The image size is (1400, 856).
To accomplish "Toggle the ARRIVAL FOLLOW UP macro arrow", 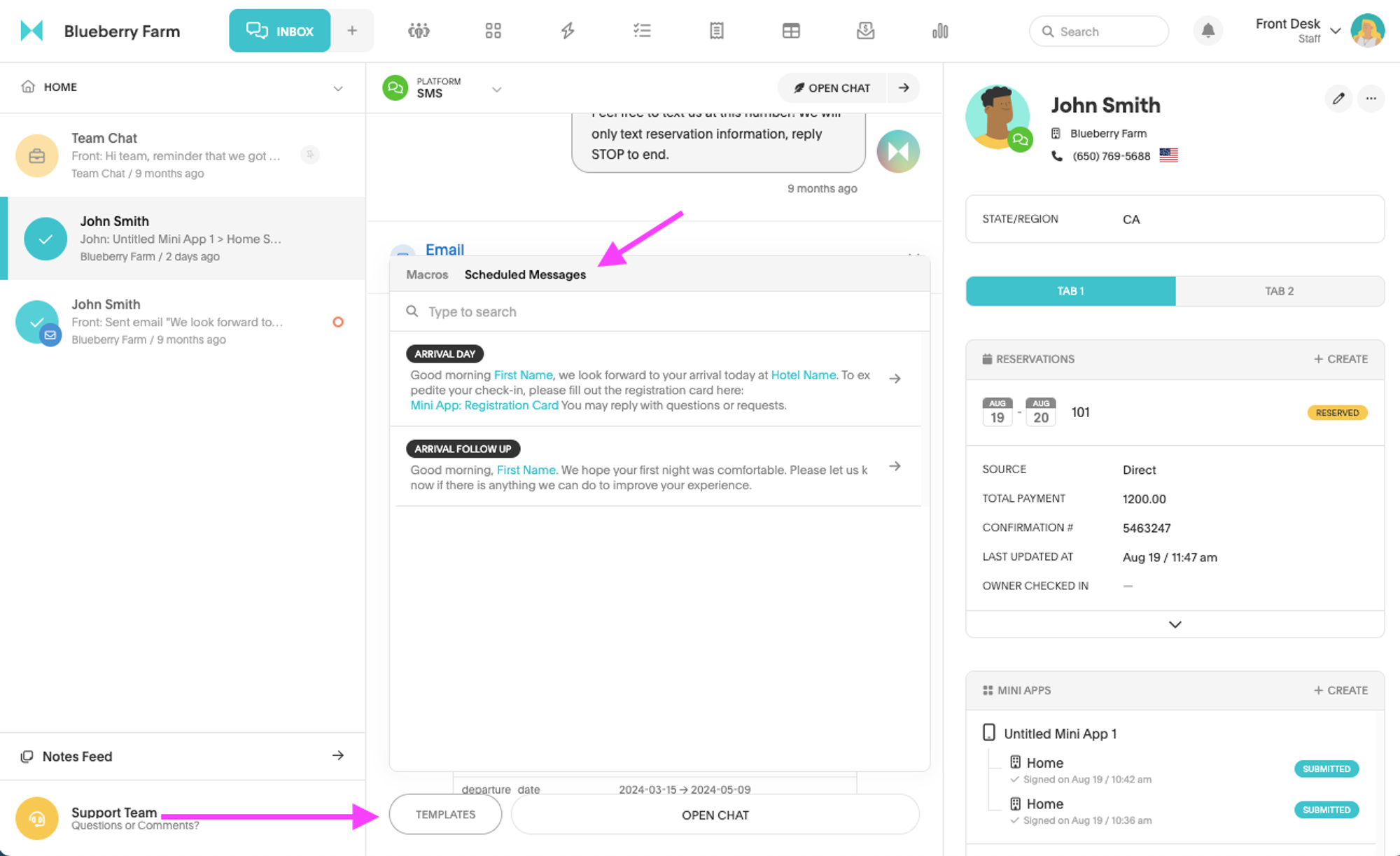I will tap(894, 466).
